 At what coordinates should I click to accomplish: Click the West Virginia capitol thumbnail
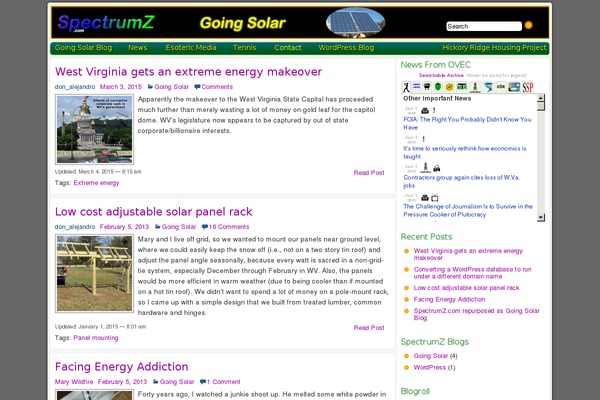click(95, 129)
